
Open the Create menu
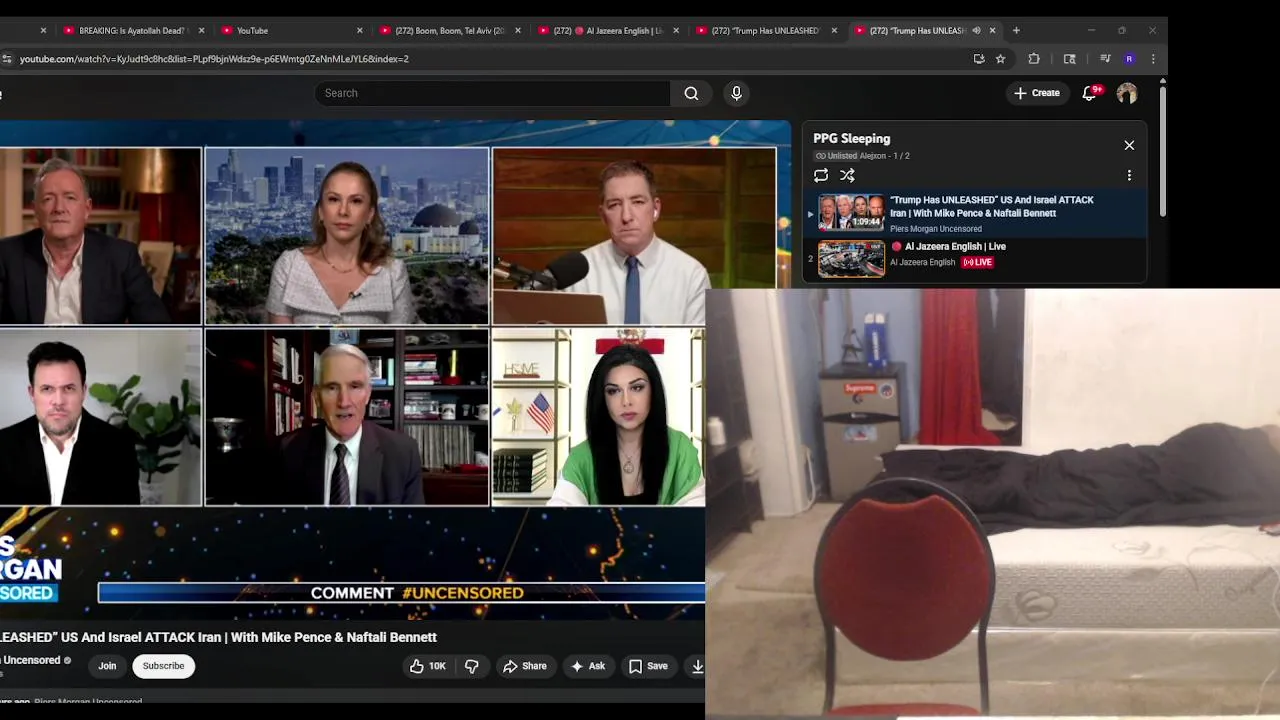click(1036, 93)
